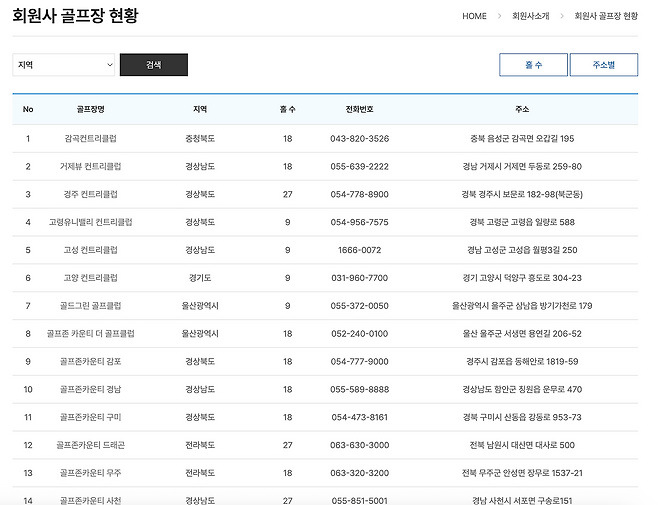Click the 전화번호 column header
The width and height of the screenshot is (658, 505).
[359, 109]
